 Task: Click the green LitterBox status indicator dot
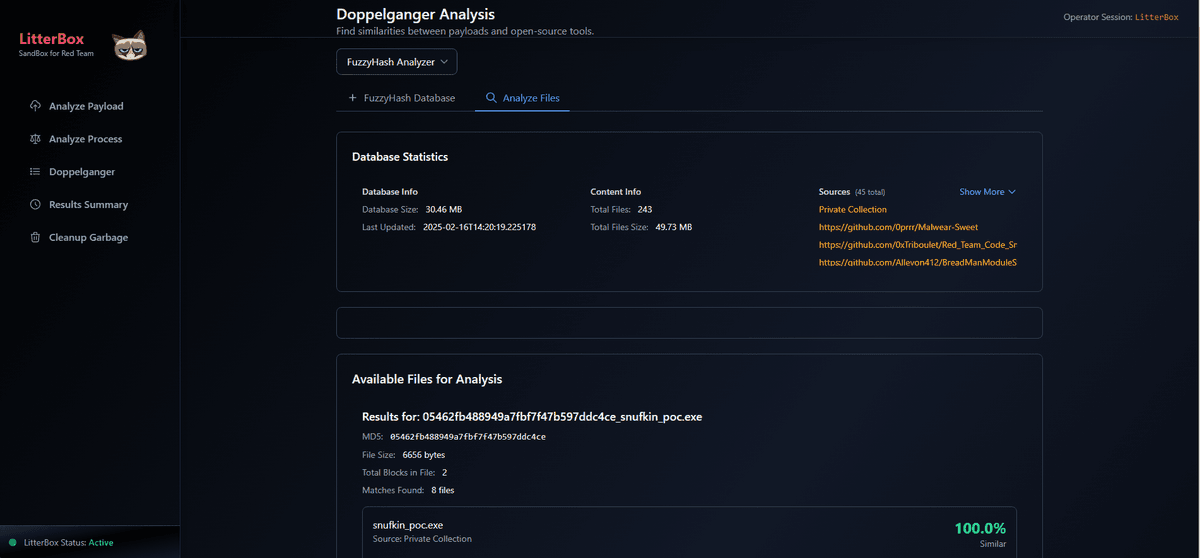click(x=13, y=543)
